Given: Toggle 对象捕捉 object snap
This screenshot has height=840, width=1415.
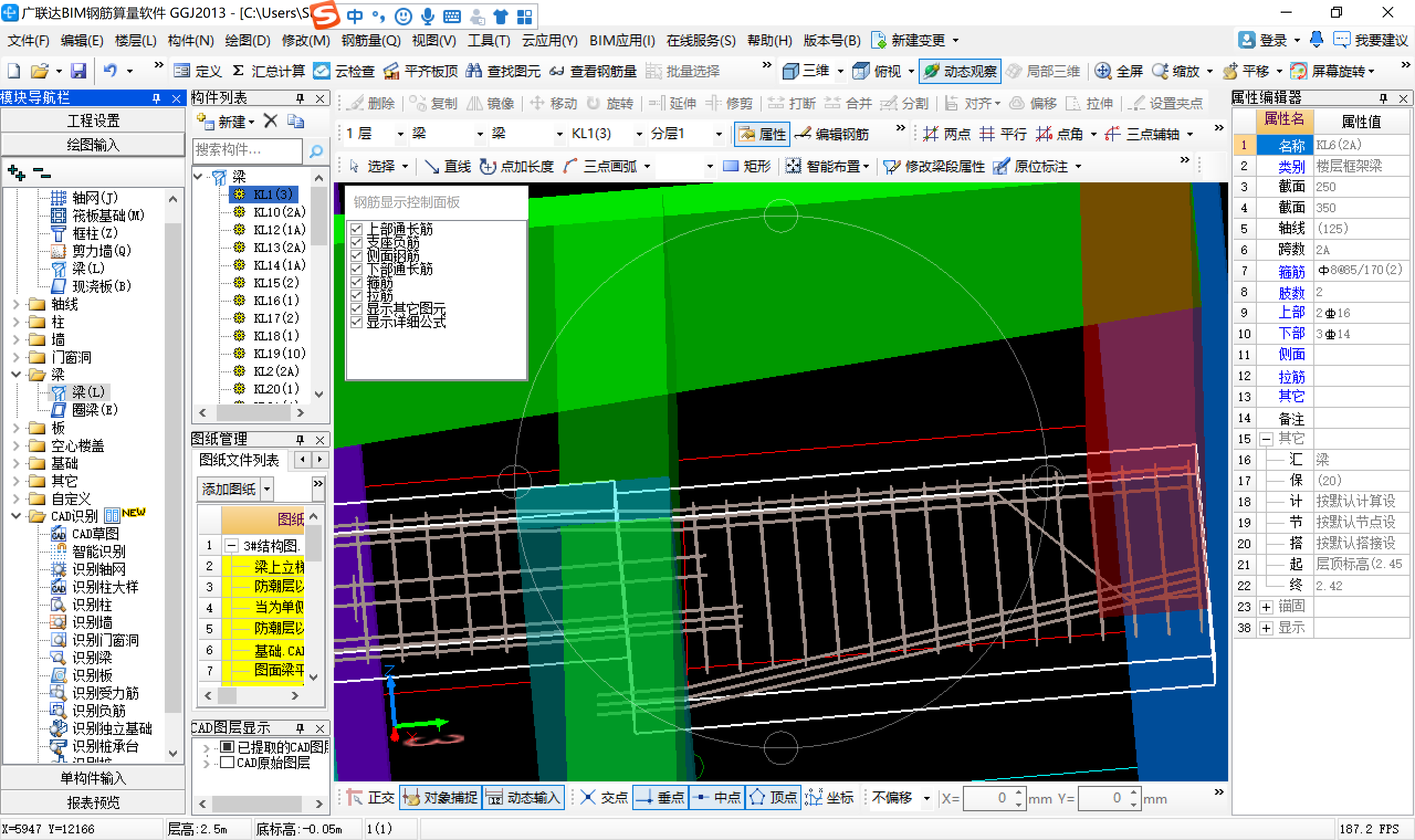Looking at the screenshot, I should click(441, 798).
